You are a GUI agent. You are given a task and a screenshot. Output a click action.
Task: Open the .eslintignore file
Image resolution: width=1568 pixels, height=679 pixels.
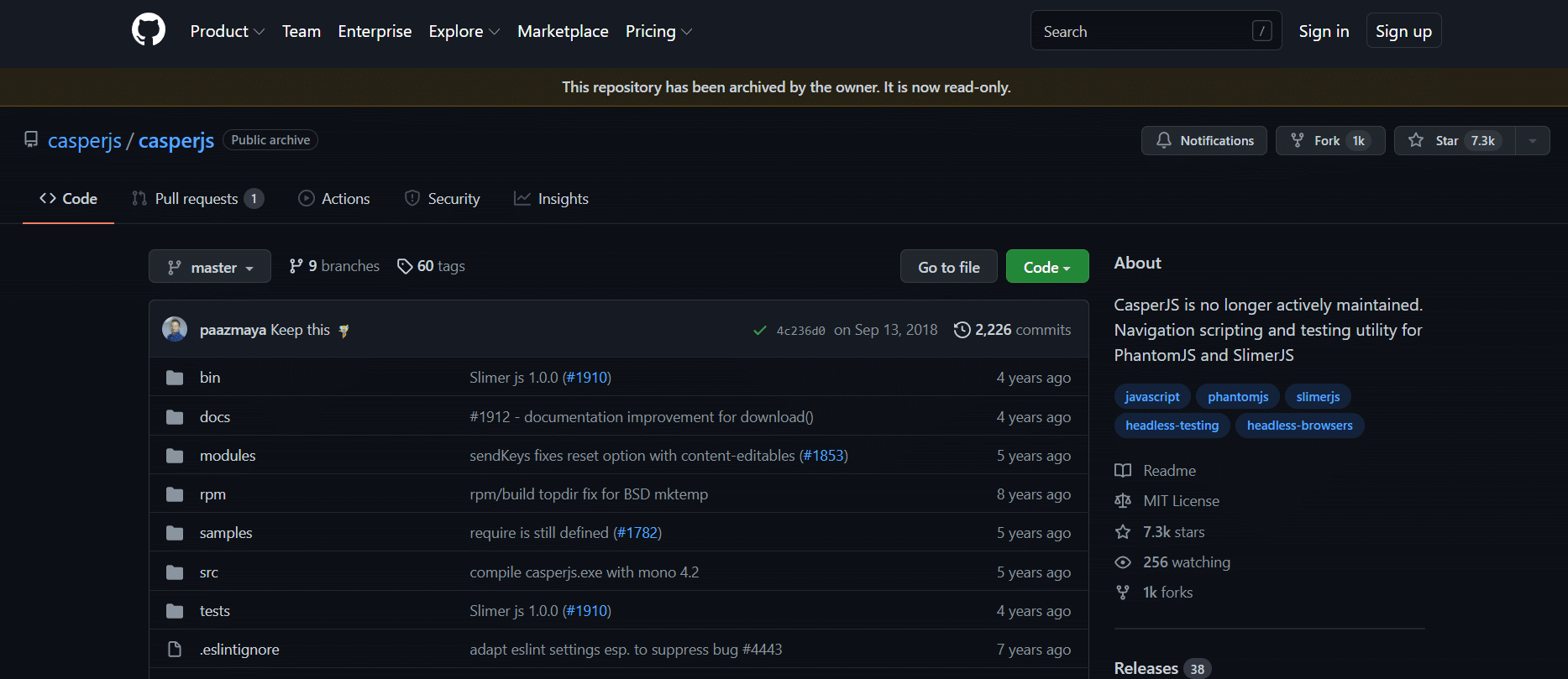click(x=239, y=650)
